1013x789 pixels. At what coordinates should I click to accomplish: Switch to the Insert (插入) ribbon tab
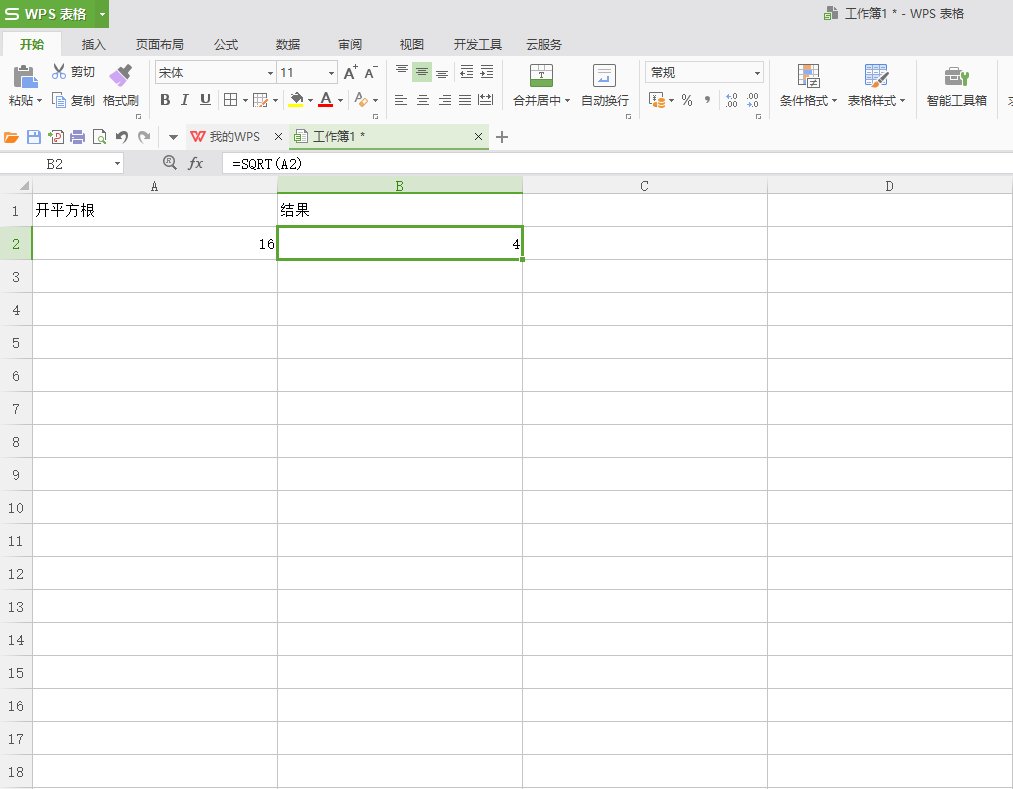pyautogui.click(x=94, y=45)
